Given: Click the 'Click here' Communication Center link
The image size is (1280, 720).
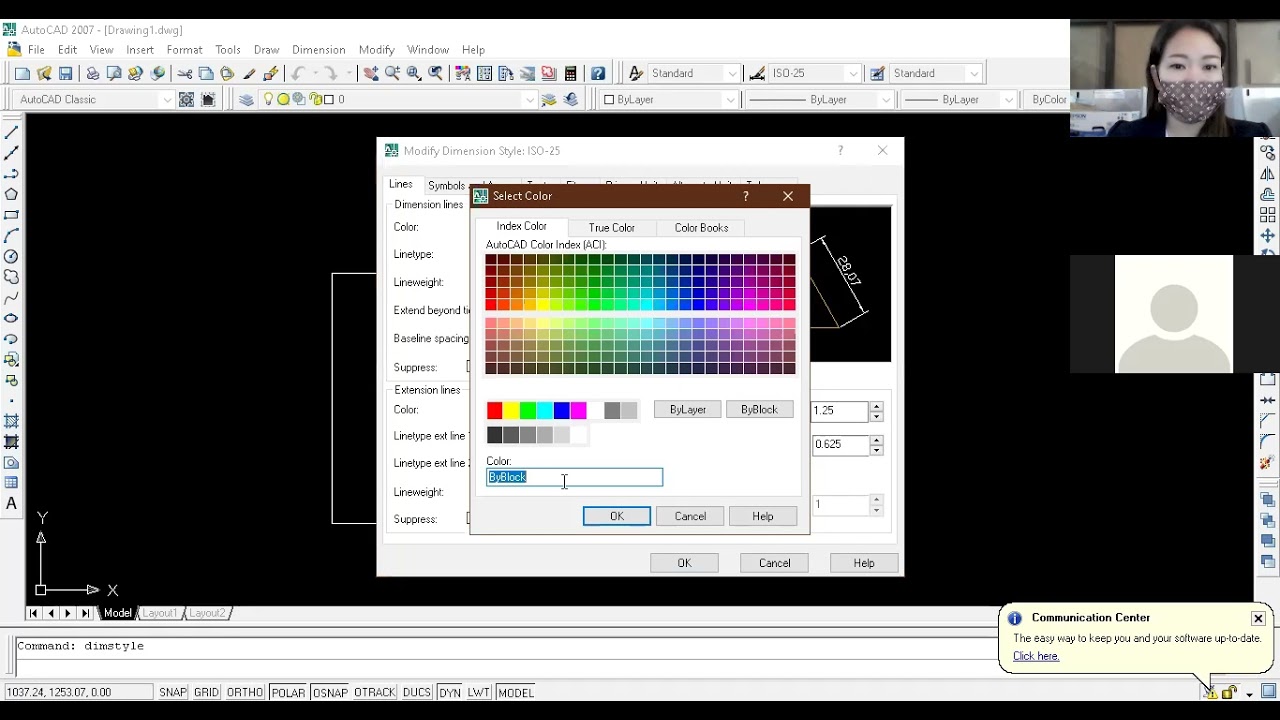Looking at the screenshot, I should point(1035,656).
